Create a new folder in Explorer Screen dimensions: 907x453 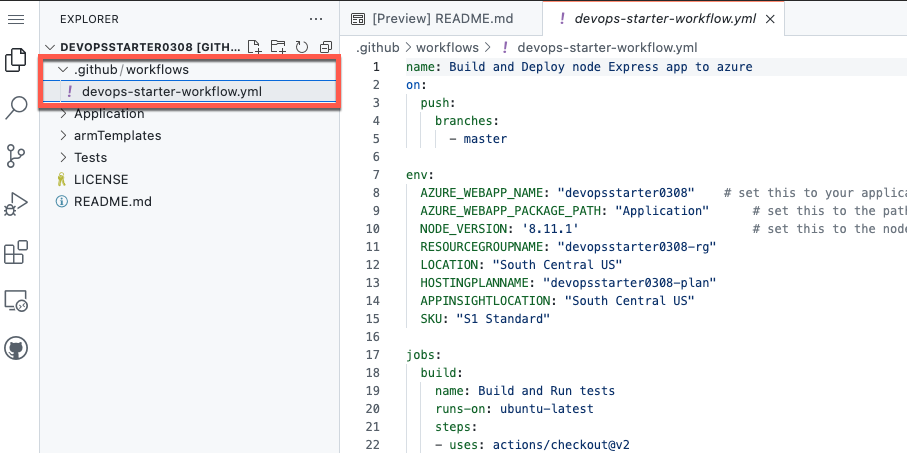coord(278,47)
